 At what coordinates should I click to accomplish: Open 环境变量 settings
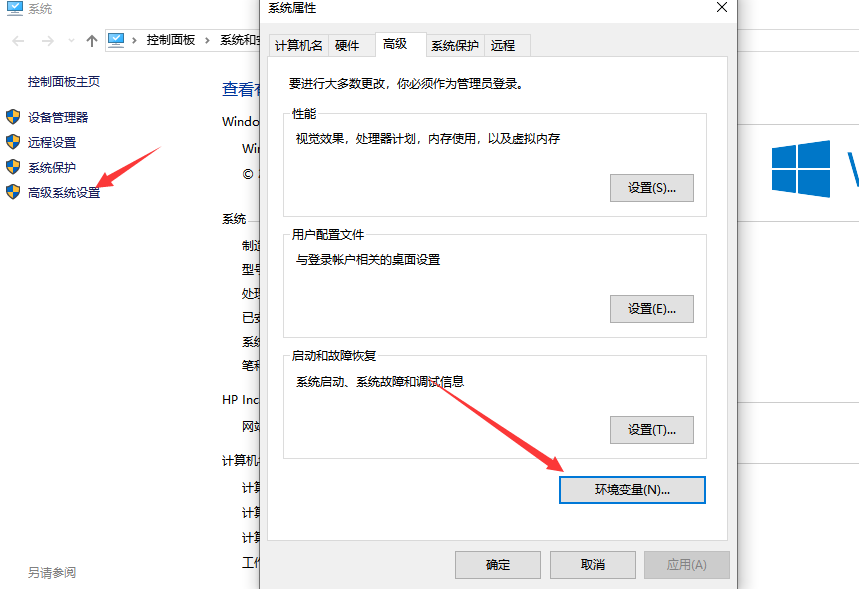click(631, 489)
